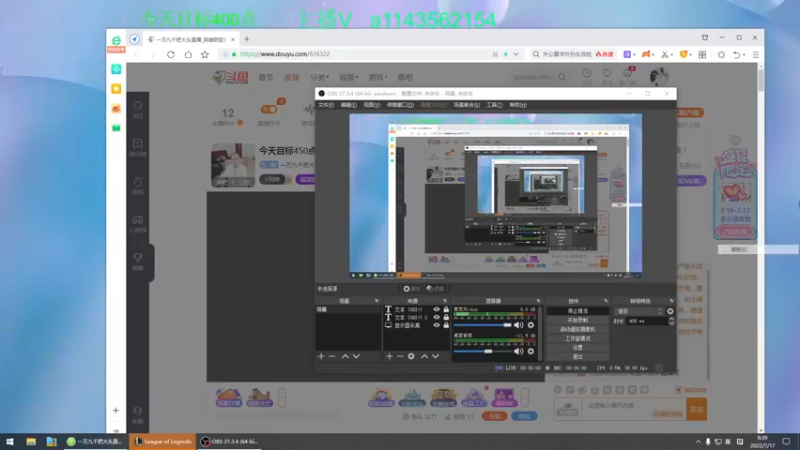Open the trophy ranking icon in sidebar
800x450 pixels.
click(138, 258)
